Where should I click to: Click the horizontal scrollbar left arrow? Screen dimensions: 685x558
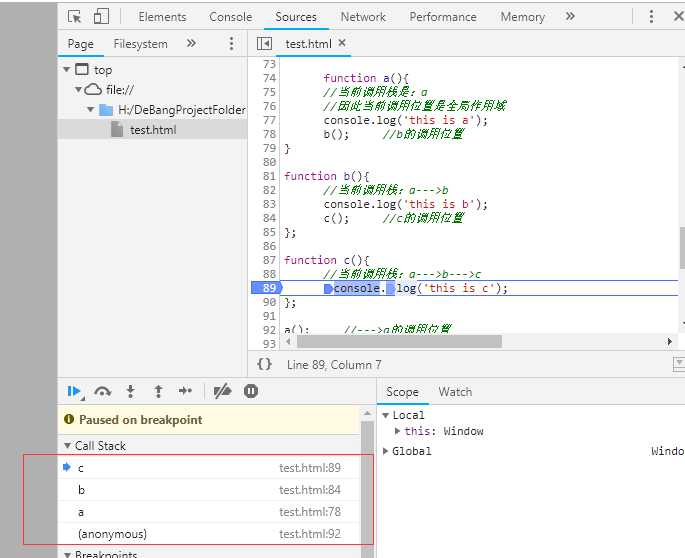coord(288,341)
